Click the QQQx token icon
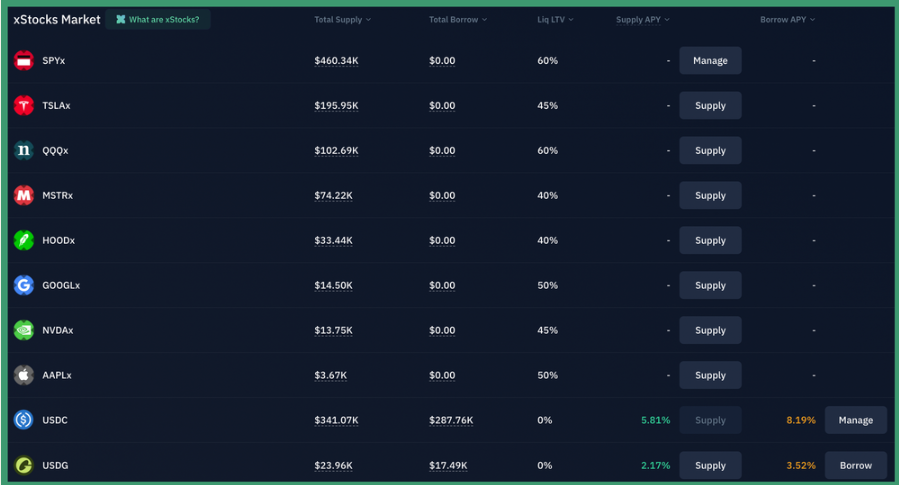This screenshot has width=899, height=485. pos(24,151)
